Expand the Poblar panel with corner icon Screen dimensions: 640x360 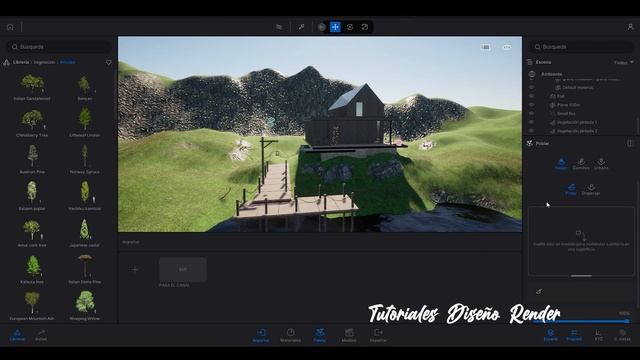(x=629, y=143)
